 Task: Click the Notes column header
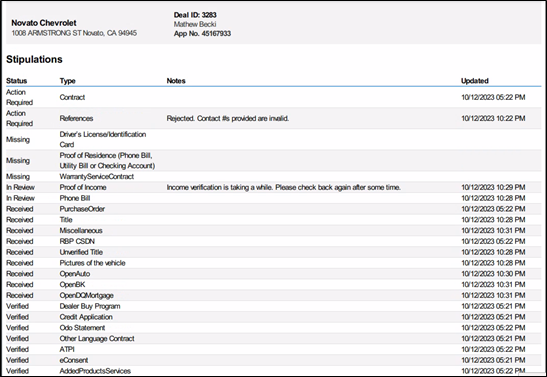[x=176, y=81]
